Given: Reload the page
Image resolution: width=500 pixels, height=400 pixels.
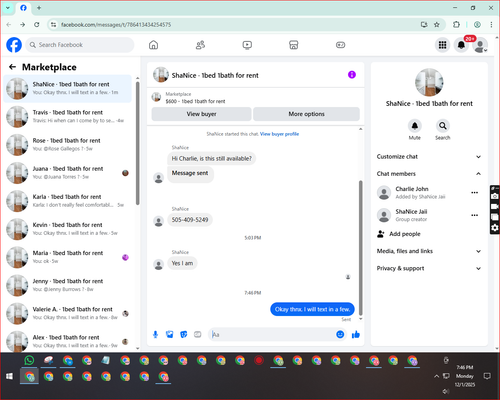Looking at the screenshot, I should point(37,25).
